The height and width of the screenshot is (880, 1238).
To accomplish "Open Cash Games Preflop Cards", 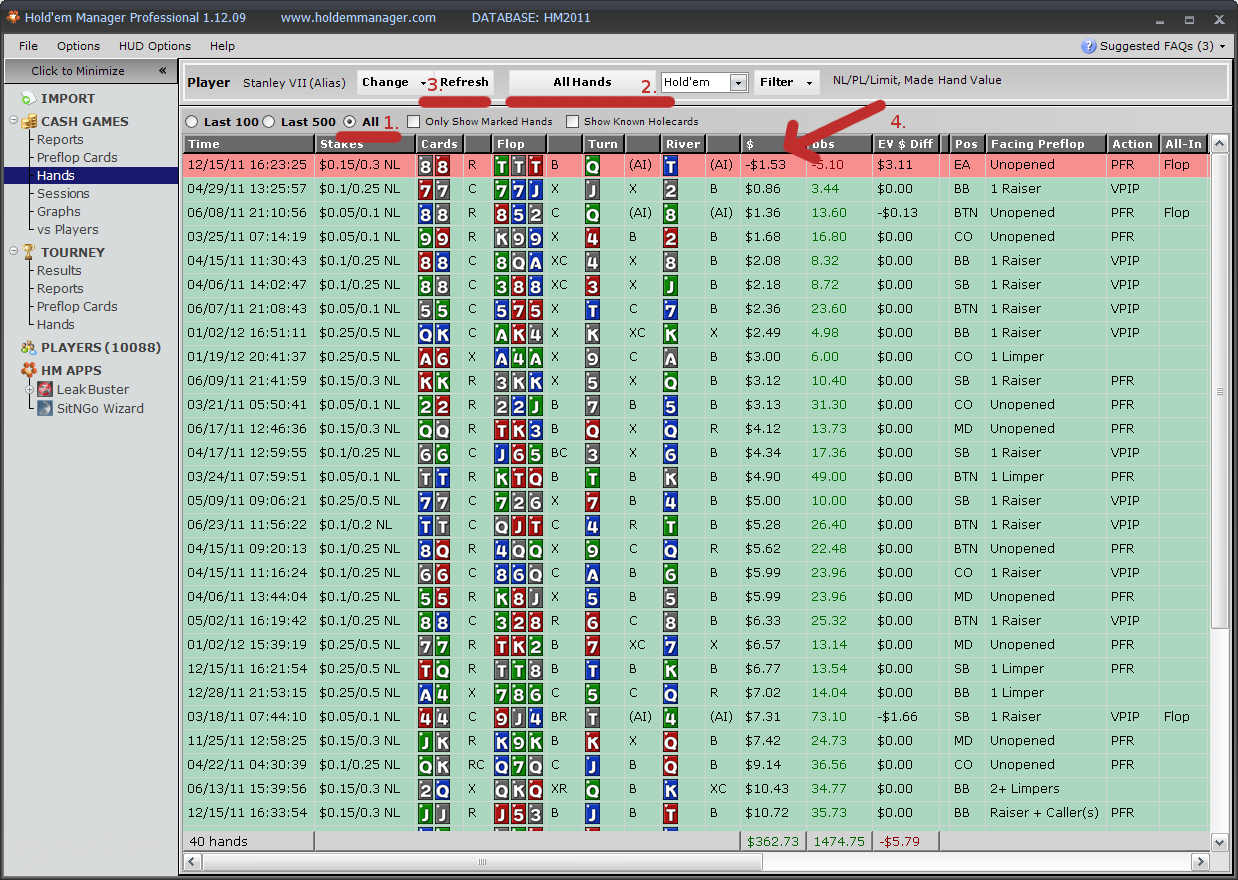I will [x=77, y=157].
